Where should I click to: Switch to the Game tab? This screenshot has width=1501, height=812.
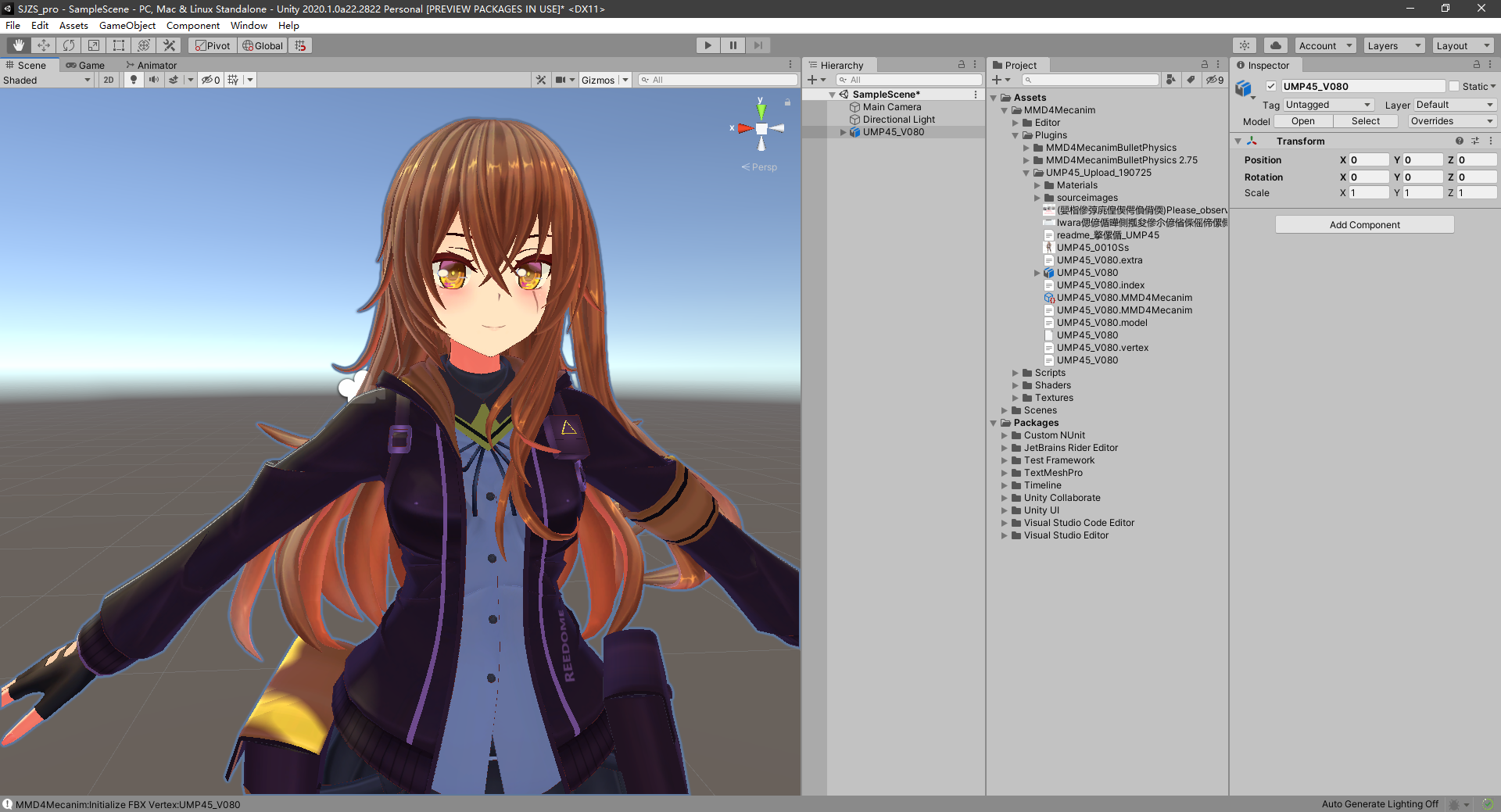point(85,65)
